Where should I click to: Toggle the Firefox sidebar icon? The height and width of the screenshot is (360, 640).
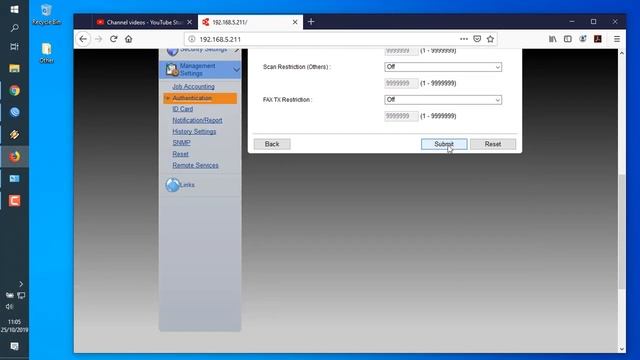click(x=568, y=39)
